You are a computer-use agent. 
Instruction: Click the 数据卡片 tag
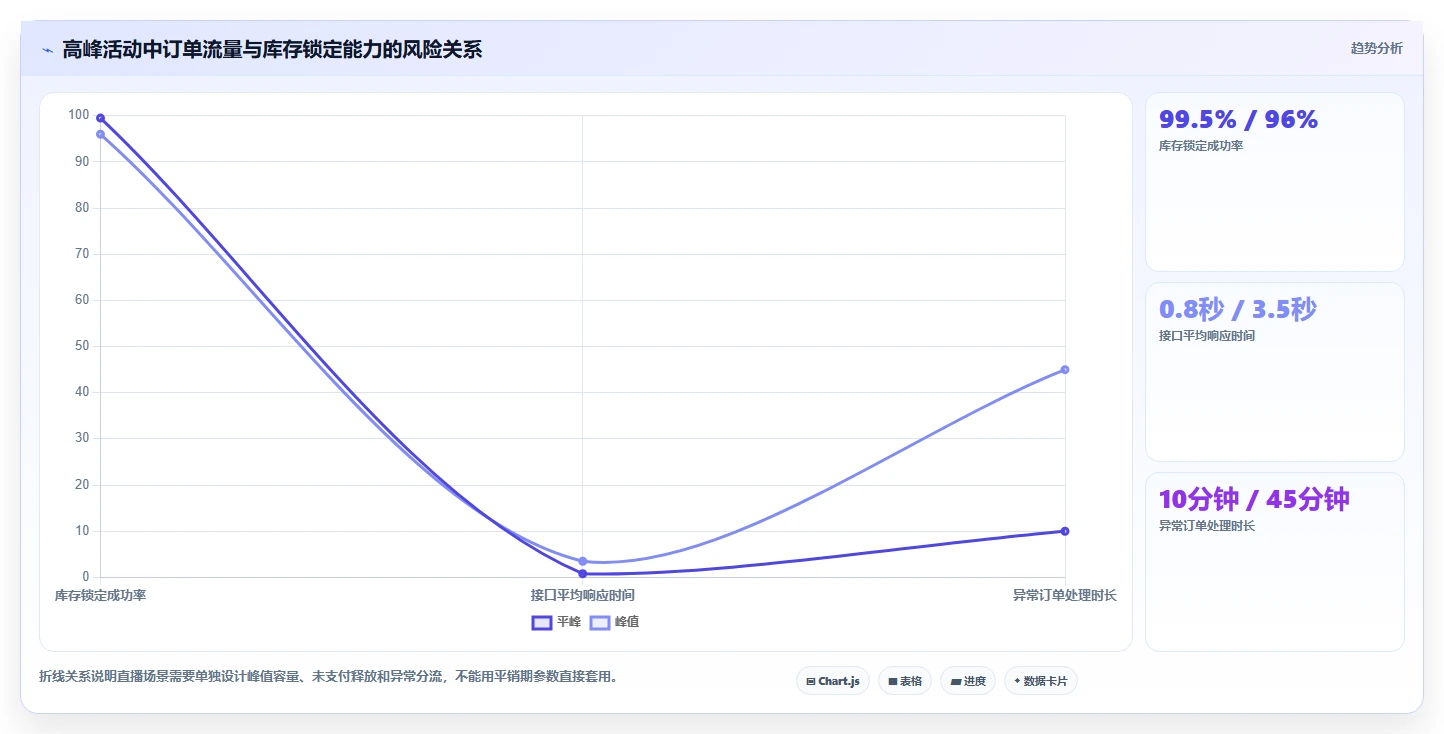click(1041, 681)
